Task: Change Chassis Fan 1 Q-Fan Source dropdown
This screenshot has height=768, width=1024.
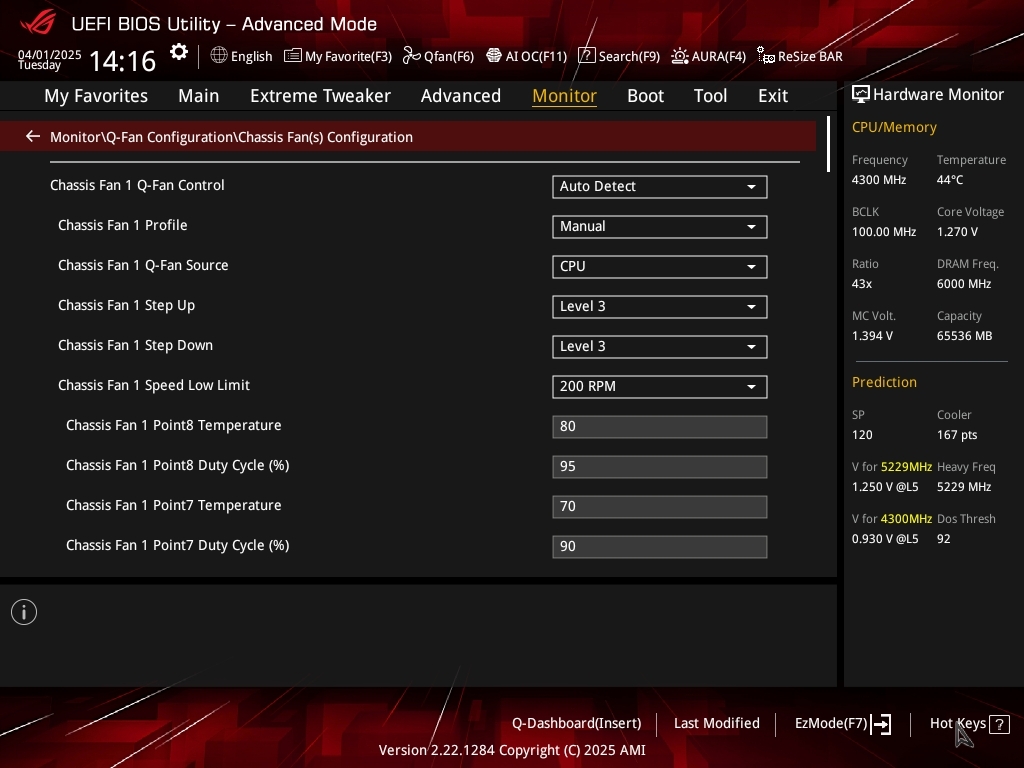Action: (660, 266)
